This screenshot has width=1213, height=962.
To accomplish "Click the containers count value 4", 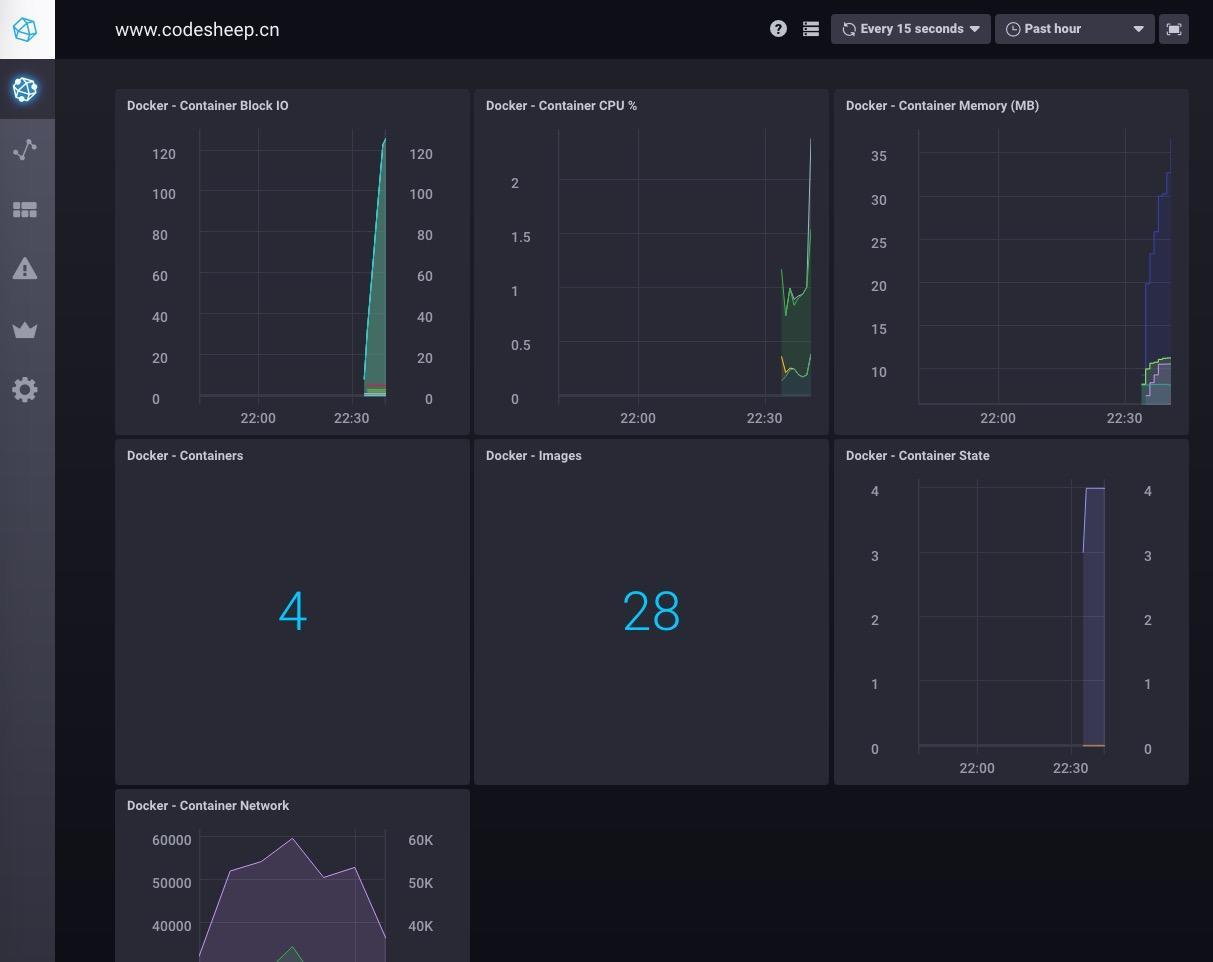I will (x=292, y=611).
